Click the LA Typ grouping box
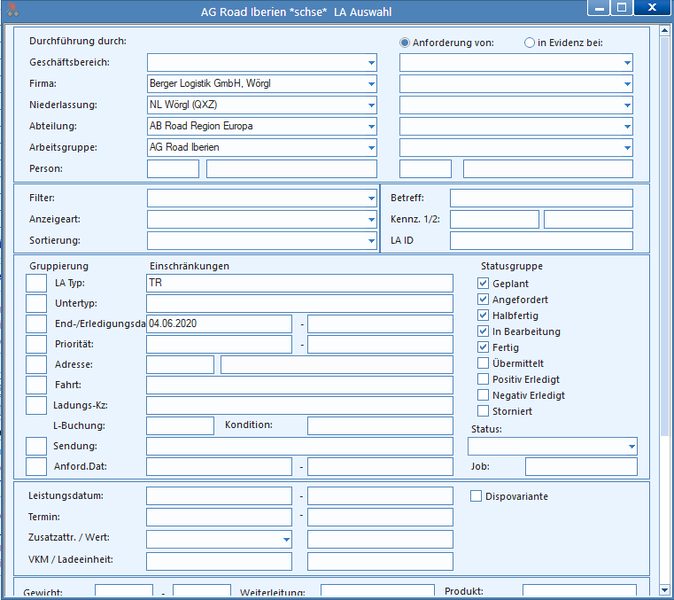This screenshot has height=600, width=674. point(37,283)
